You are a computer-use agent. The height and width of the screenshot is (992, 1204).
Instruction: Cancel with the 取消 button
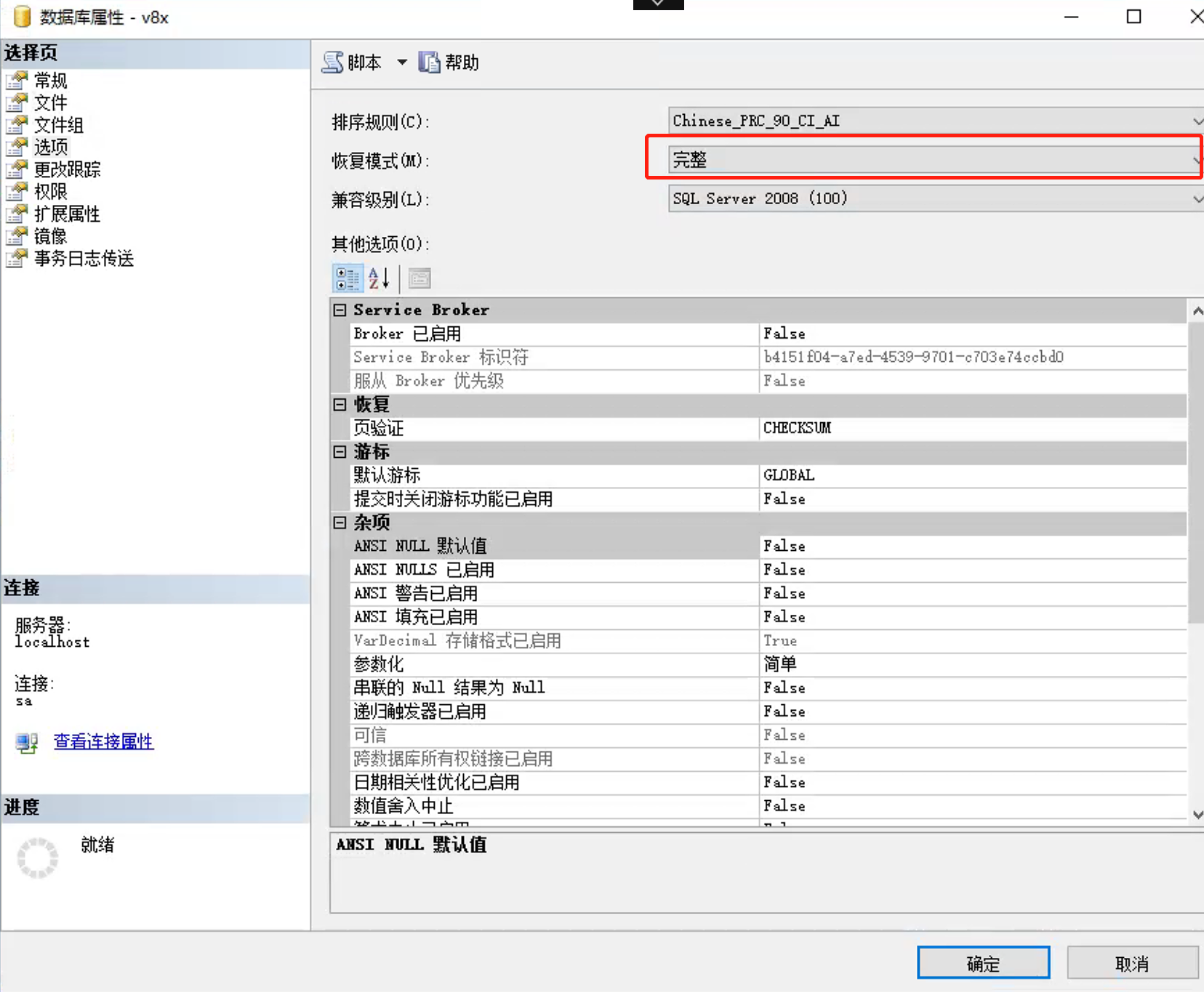pos(1132,963)
